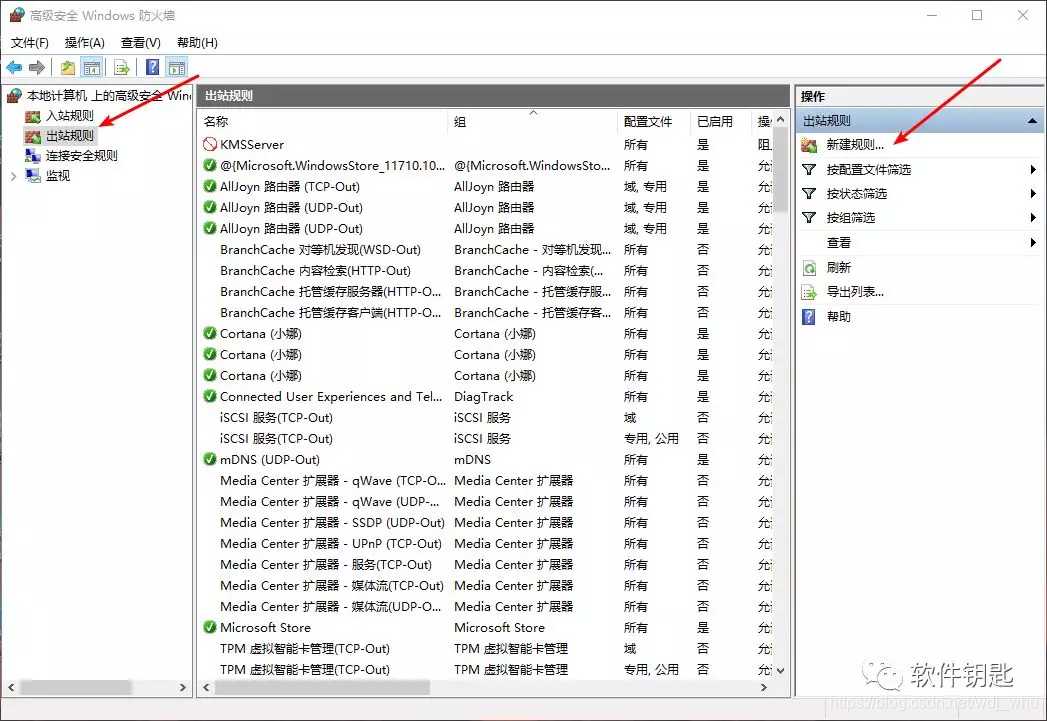Click the funnel icon for 按组筛选
This screenshot has width=1047, height=721.
point(809,218)
